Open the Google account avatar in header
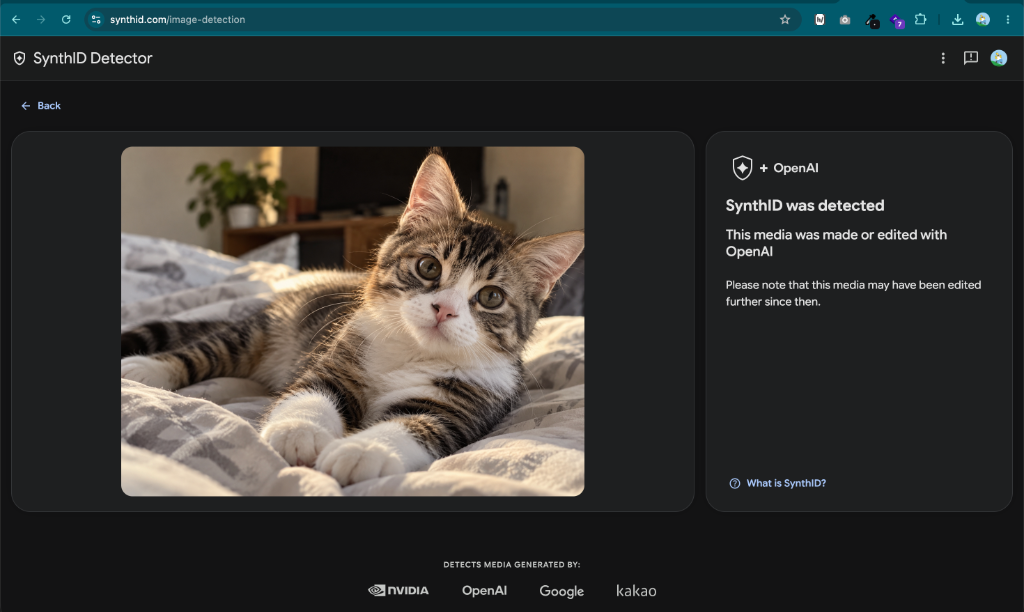Image resolution: width=1024 pixels, height=612 pixels. click(999, 58)
